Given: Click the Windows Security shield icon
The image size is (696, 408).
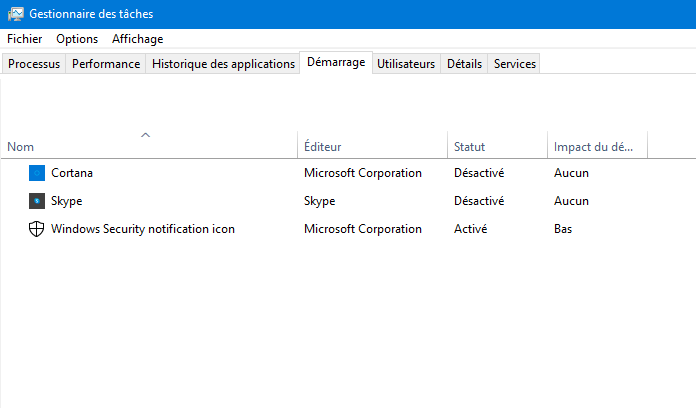Looking at the screenshot, I should (36, 229).
